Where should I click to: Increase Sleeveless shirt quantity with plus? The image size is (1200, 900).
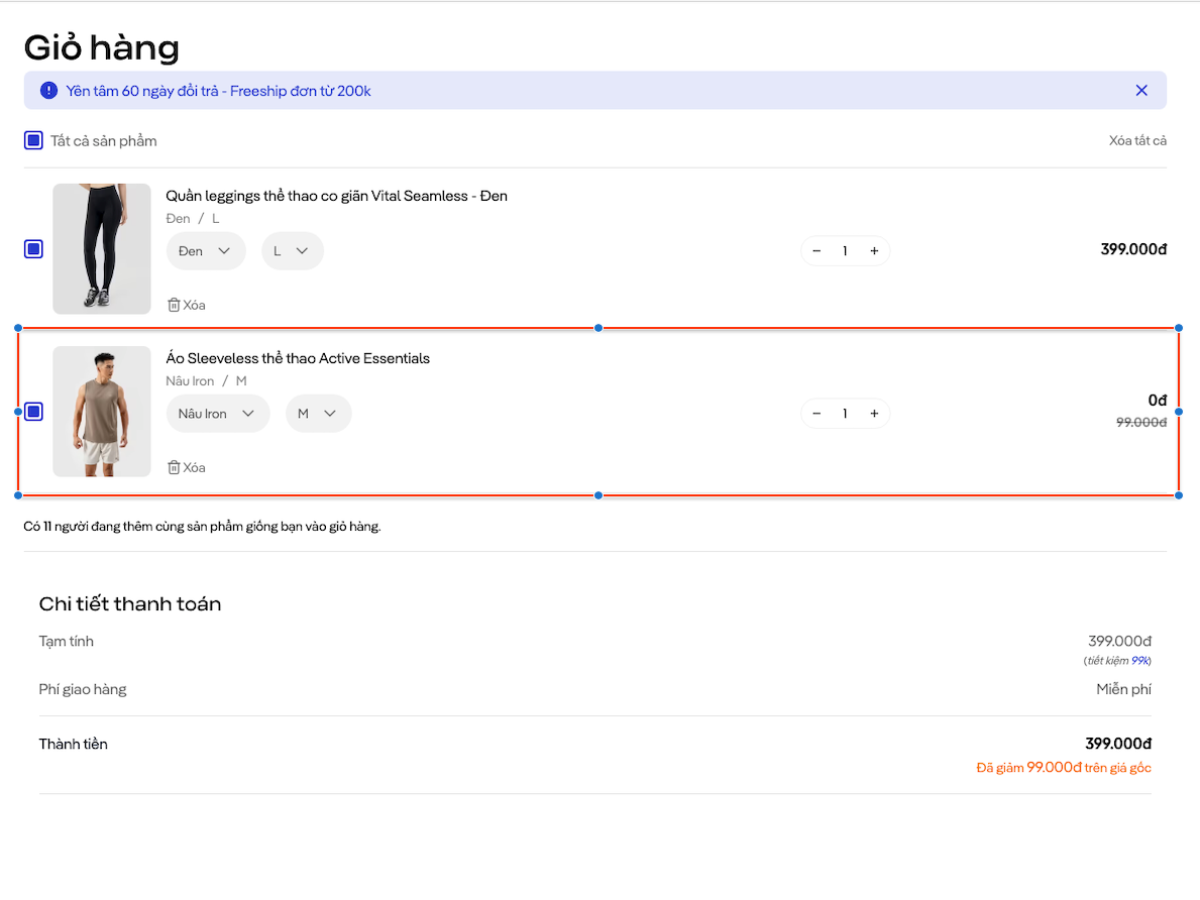pos(874,414)
